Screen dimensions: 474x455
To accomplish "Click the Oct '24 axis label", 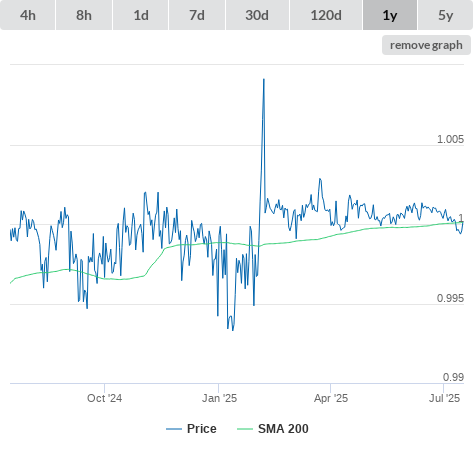I will coord(104,398).
